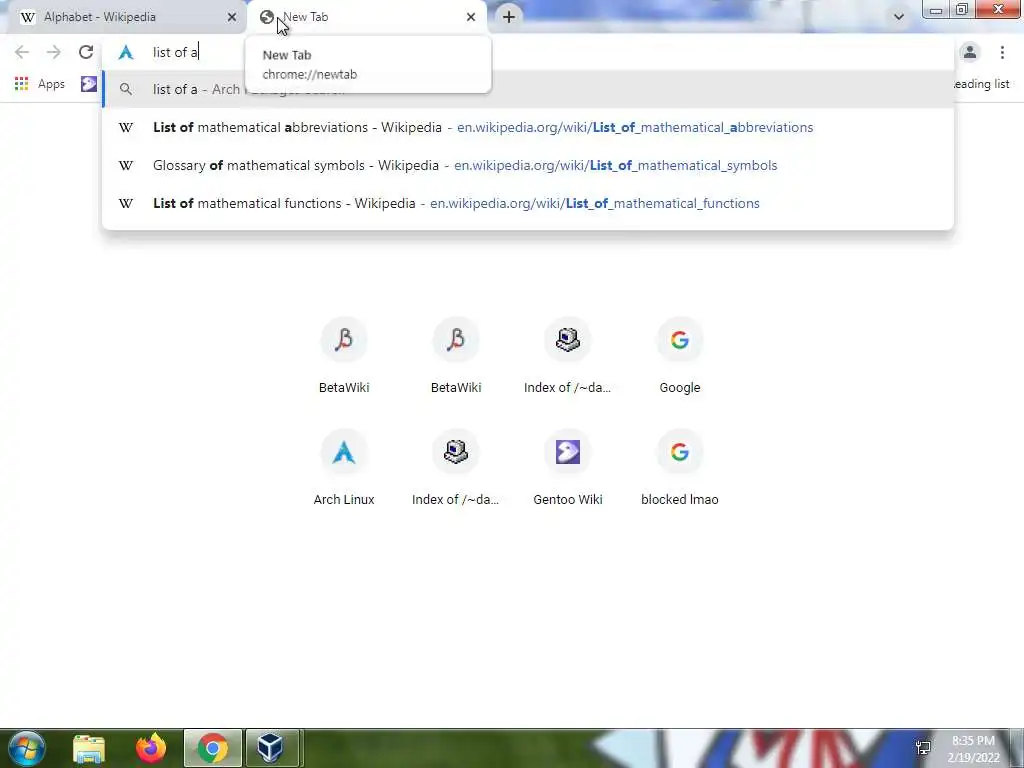The width and height of the screenshot is (1024, 768).
Task: Open the Arch Linux shortcut tile
Action: pos(344,468)
